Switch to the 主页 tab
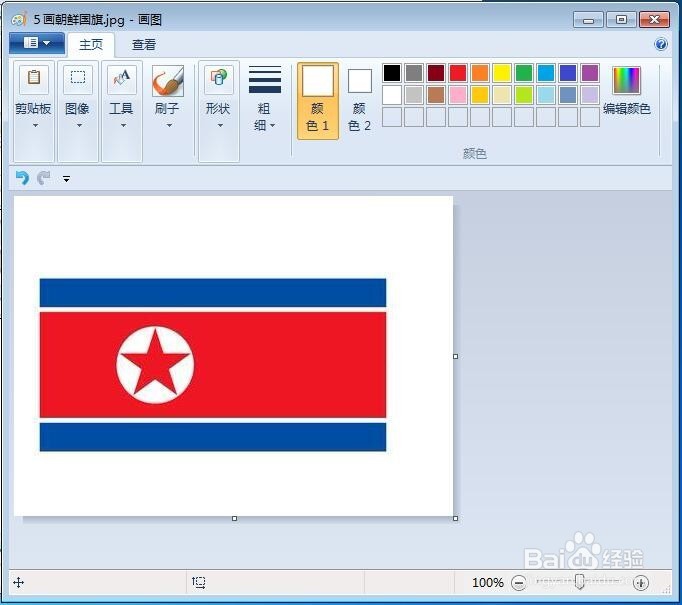 pos(91,45)
